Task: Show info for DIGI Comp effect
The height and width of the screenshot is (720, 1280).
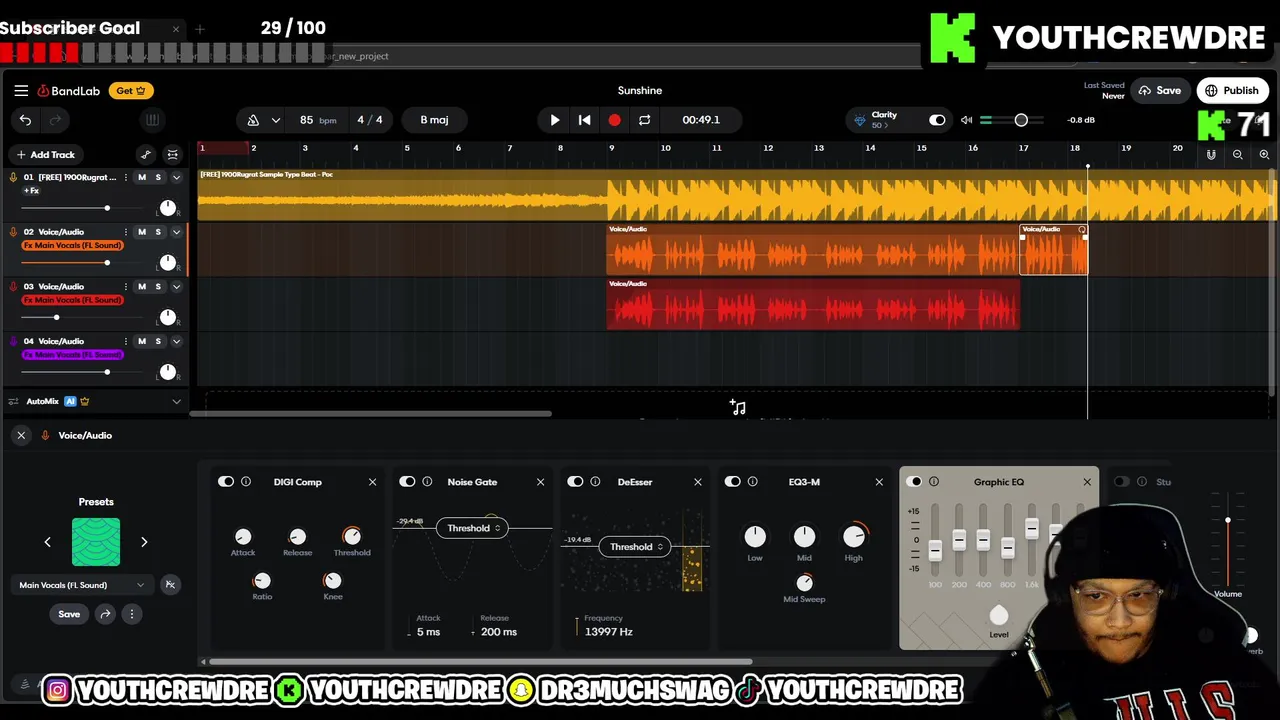Action: tap(246, 482)
